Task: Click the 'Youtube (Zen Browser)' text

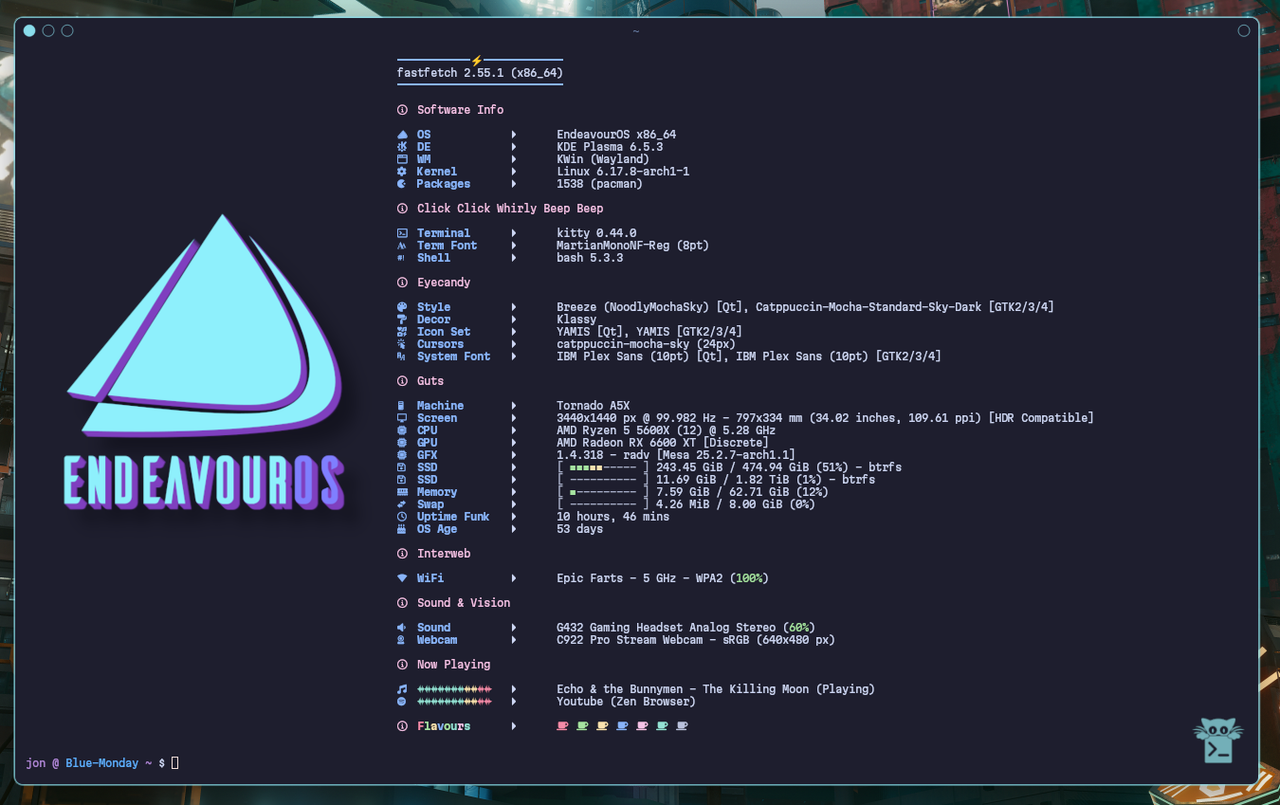Action: click(x=626, y=701)
